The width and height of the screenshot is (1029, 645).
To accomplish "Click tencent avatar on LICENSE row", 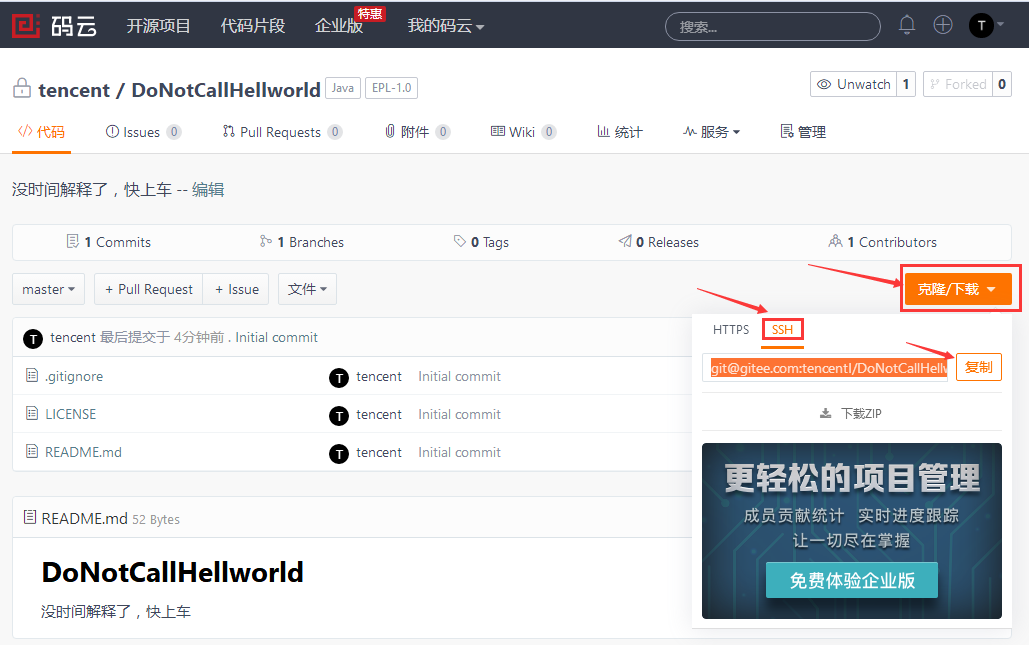I will [339, 415].
